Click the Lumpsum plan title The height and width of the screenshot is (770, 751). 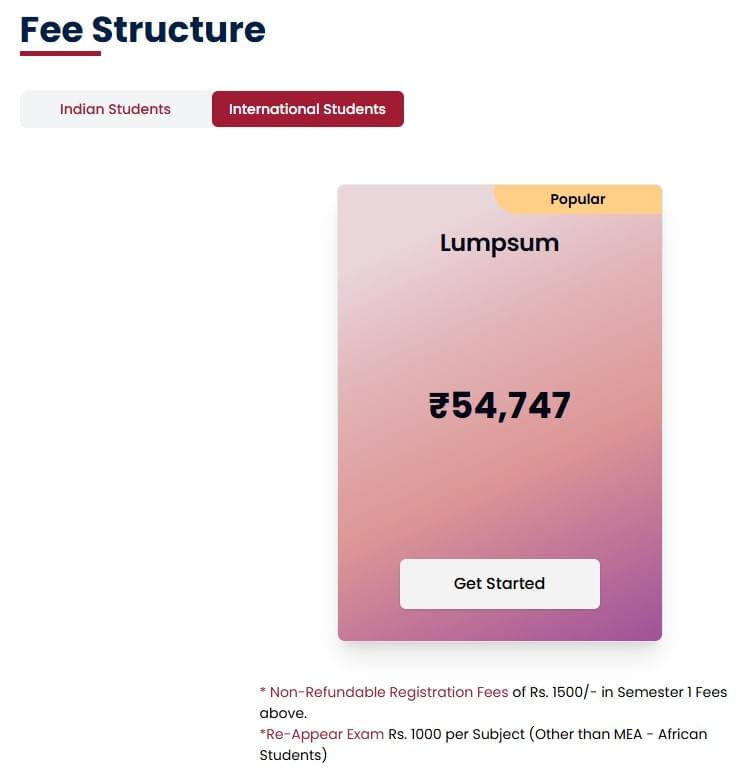pos(499,243)
